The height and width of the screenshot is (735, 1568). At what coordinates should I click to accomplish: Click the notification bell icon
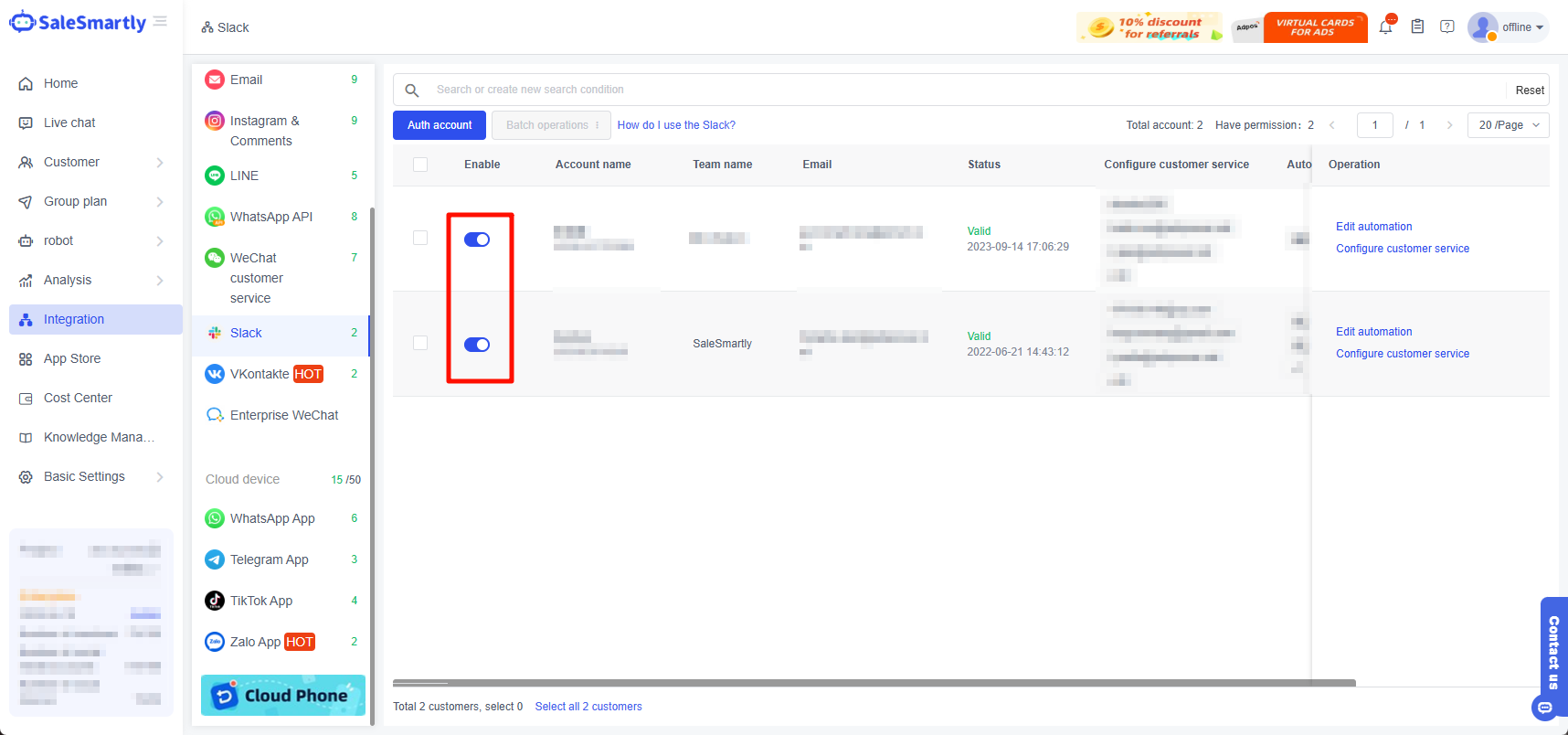tap(1385, 27)
